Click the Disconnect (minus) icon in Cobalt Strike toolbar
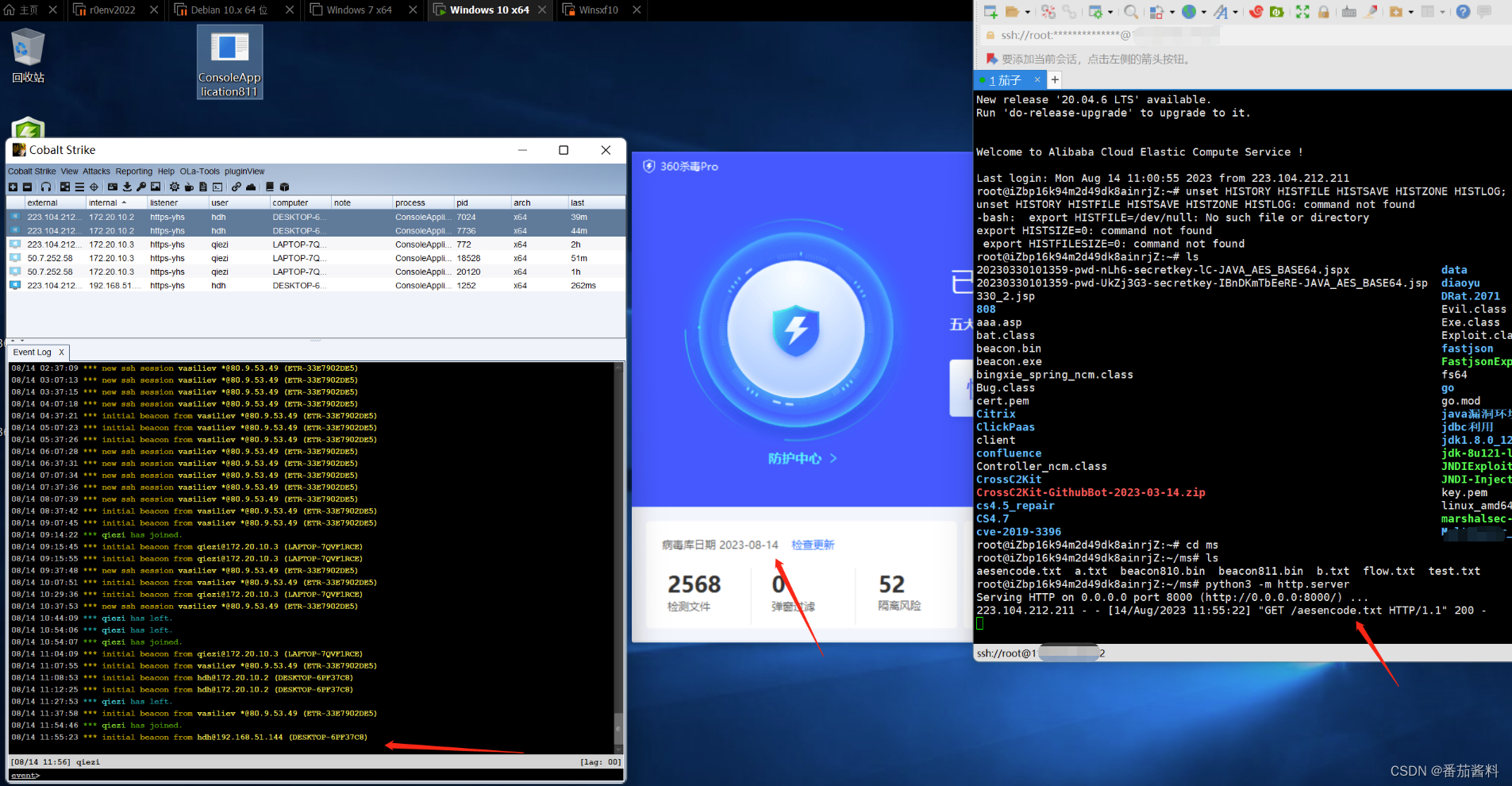 point(27,187)
